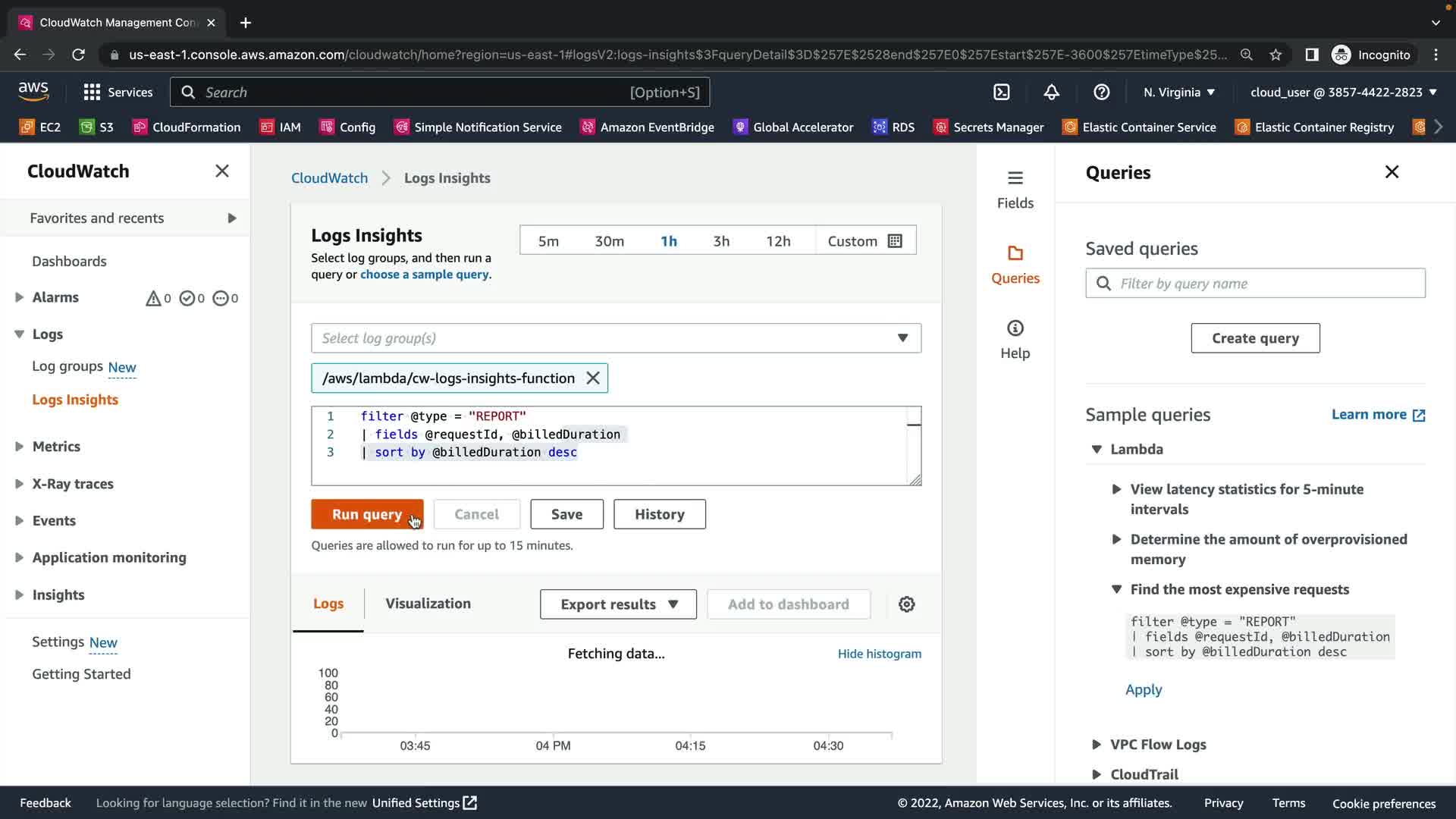Open Log groups in the sidebar

[x=67, y=366]
